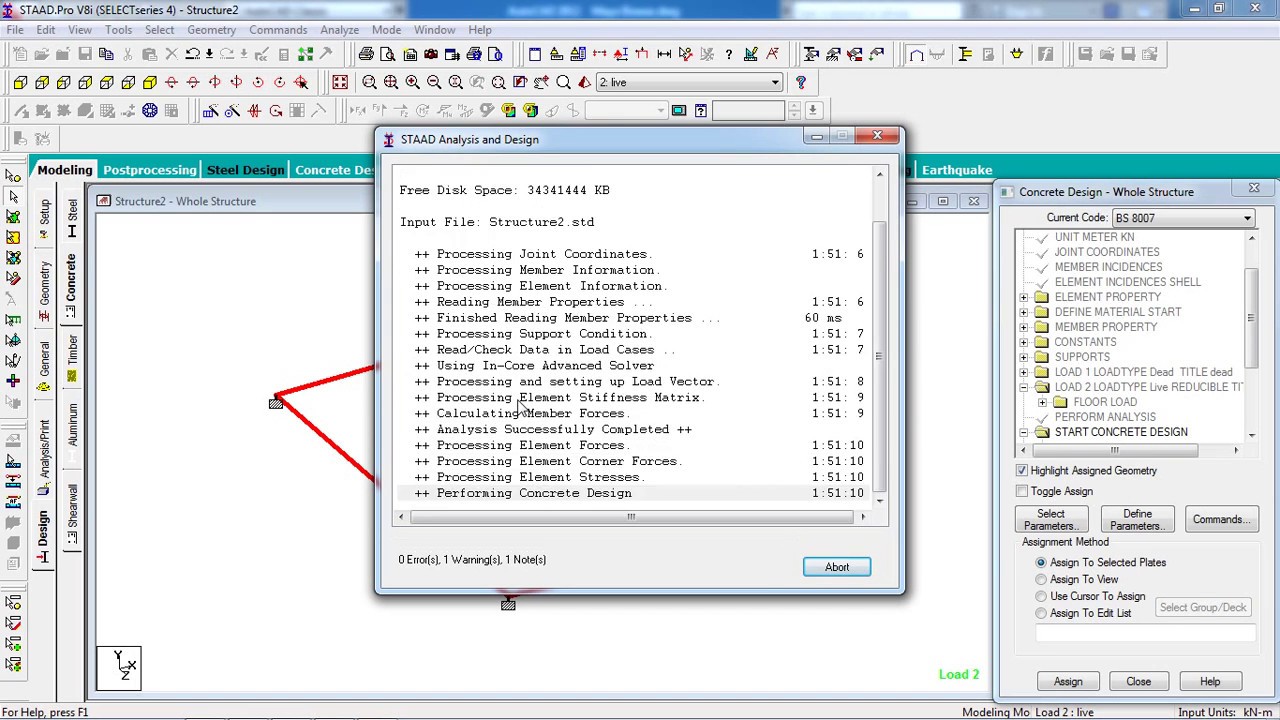The width and height of the screenshot is (1280, 720).
Task: Click the Print icon in the toolbar
Action: click(x=366, y=54)
